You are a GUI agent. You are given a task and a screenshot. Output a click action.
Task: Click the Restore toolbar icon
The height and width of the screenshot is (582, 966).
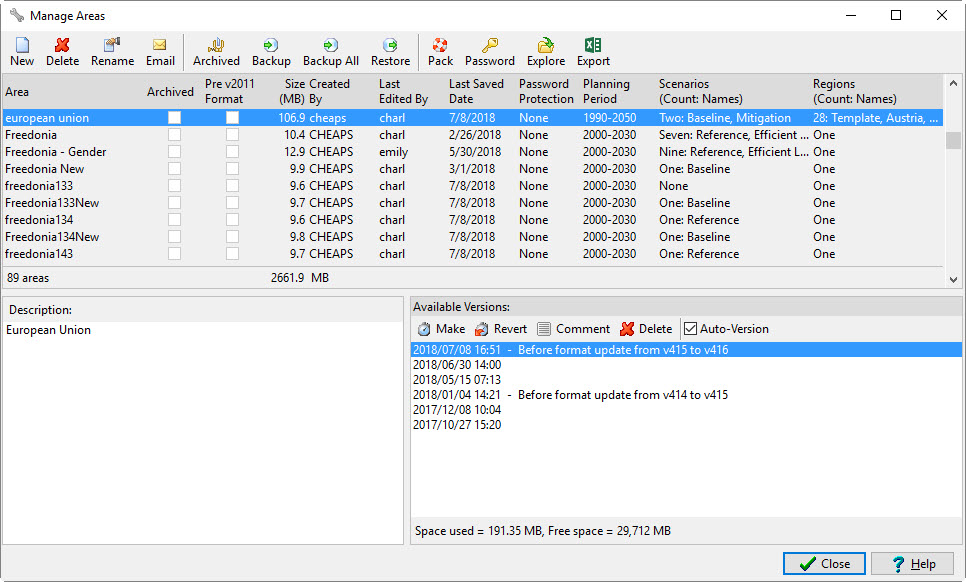click(x=390, y=45)
